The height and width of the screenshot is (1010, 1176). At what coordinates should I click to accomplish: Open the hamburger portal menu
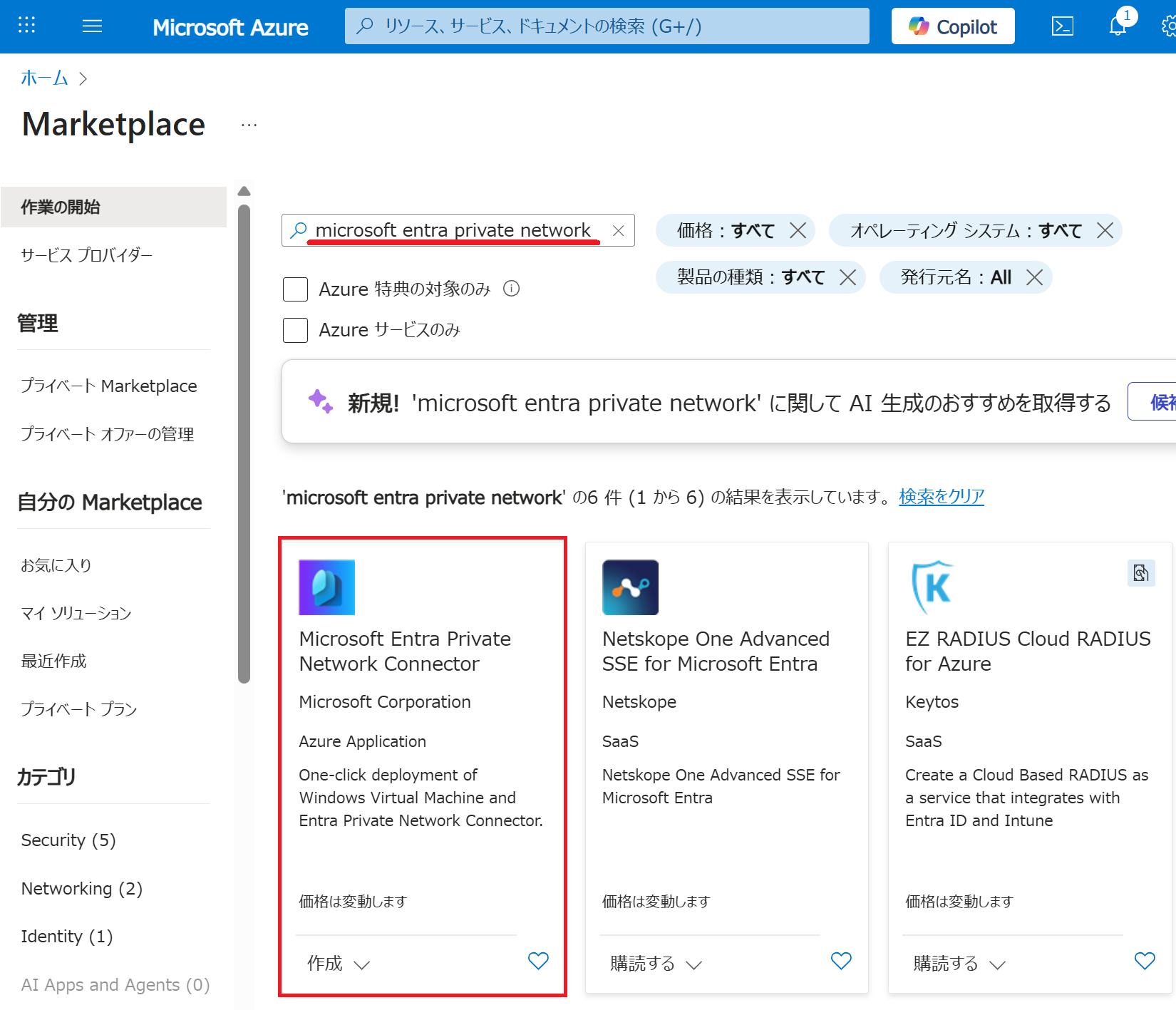point(92,26)
